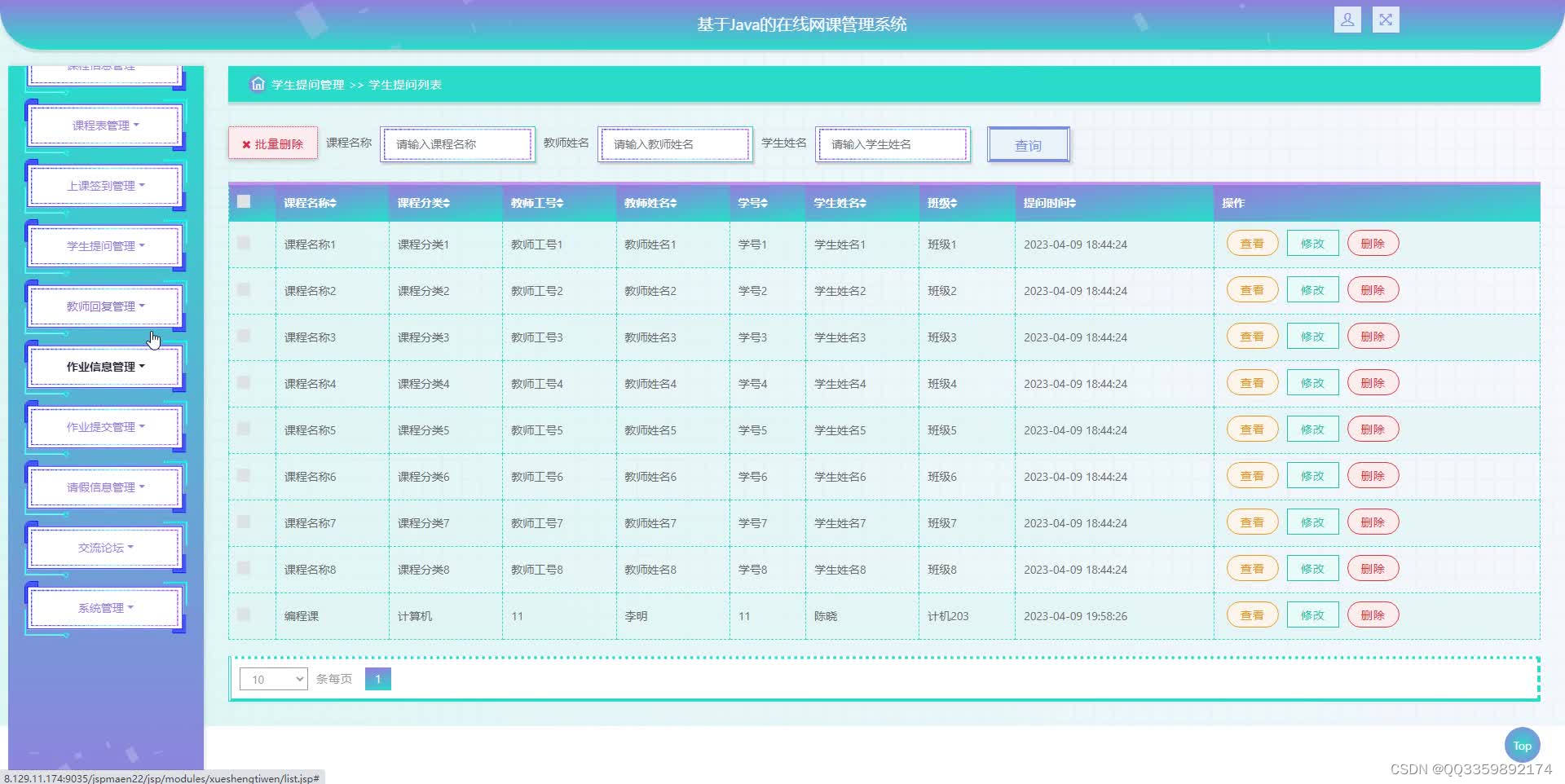Click 修改 for row 课程名称6

point(1312,476)
